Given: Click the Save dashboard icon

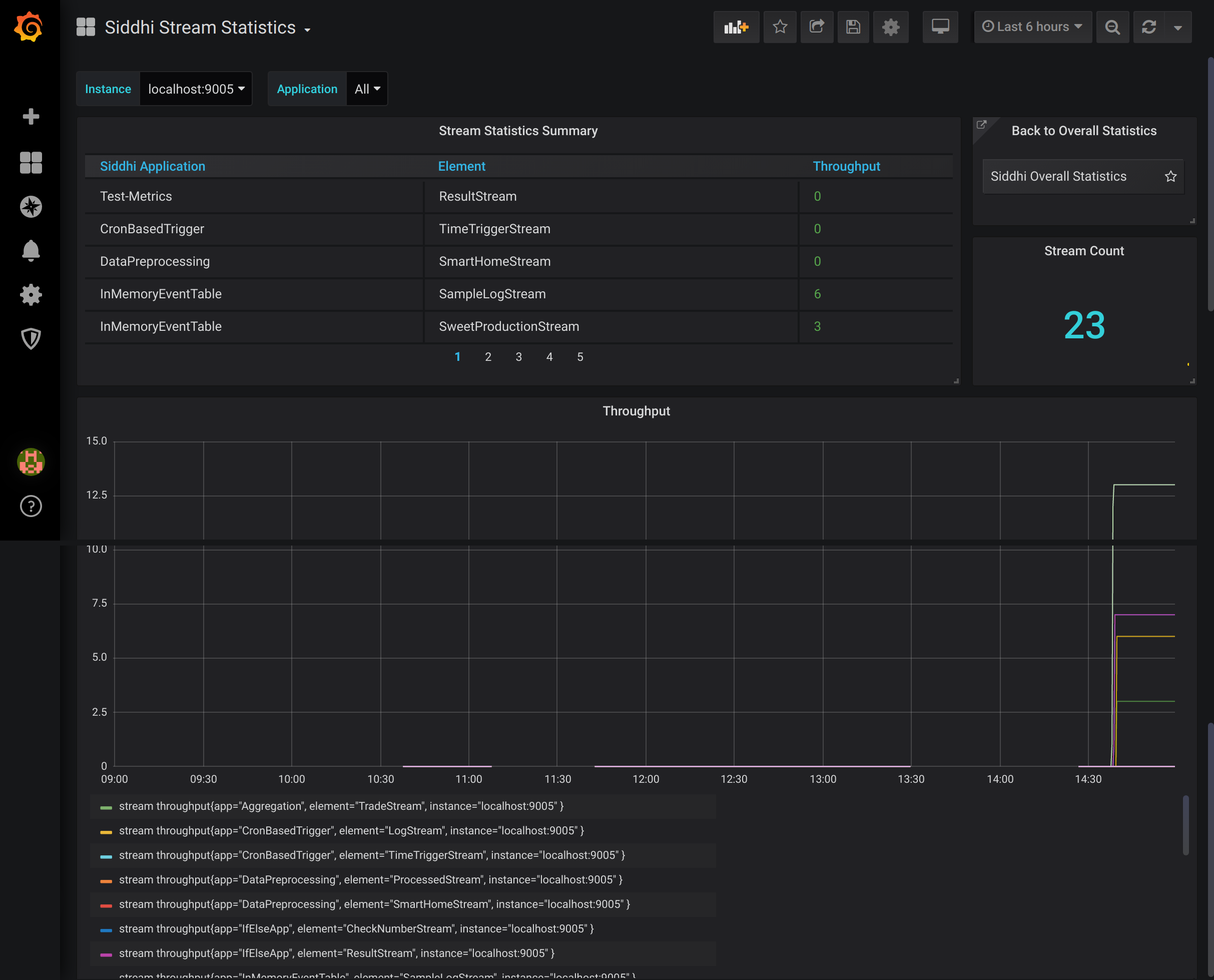Looking at the screenshot, I should click(853, 27).
